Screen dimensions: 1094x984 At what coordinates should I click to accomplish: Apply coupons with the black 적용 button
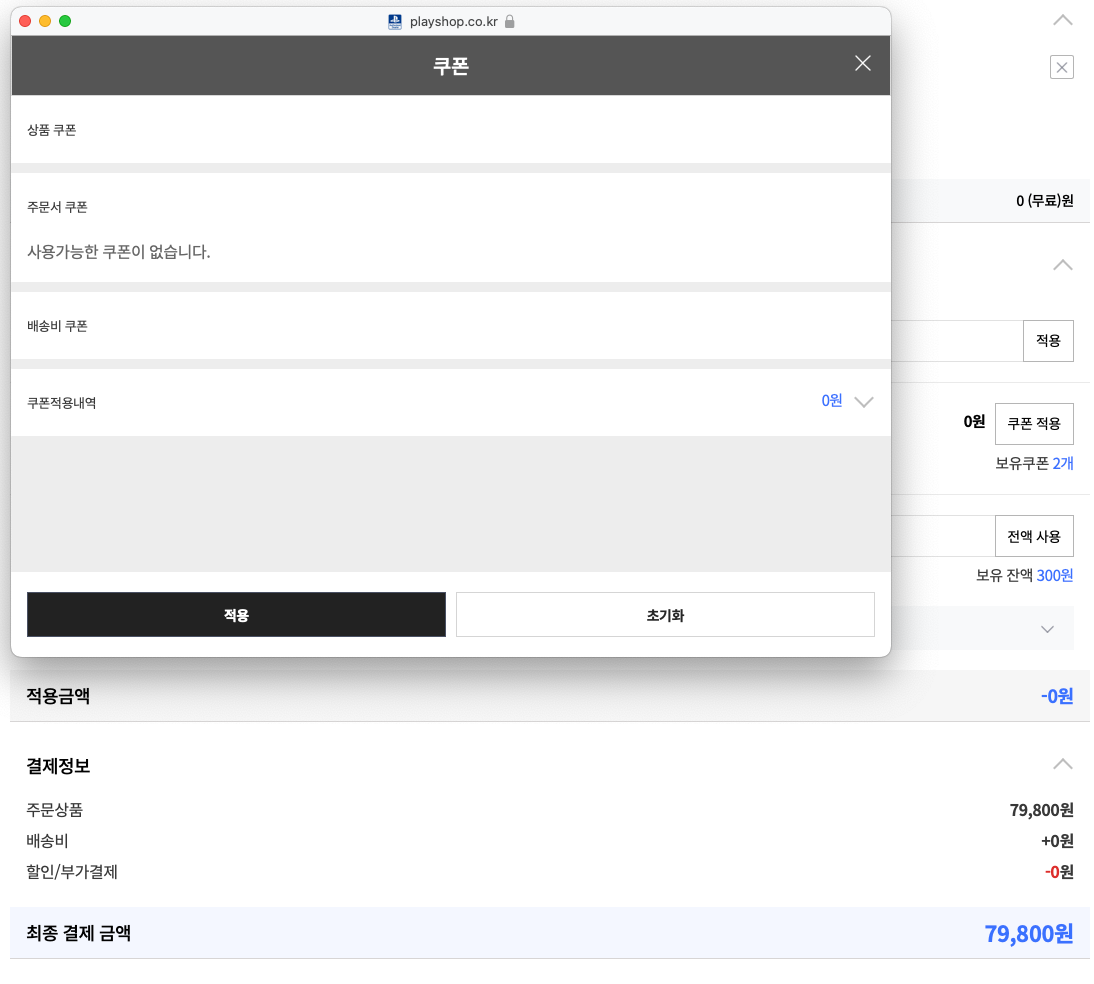click(236, 615)
